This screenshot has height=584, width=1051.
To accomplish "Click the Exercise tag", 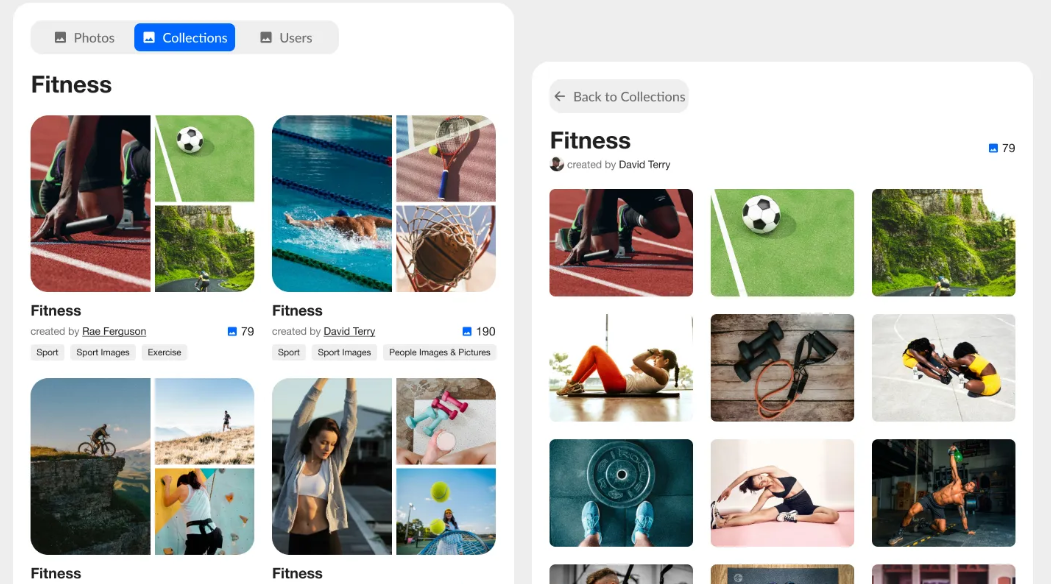I will click(x=164, y=352).
